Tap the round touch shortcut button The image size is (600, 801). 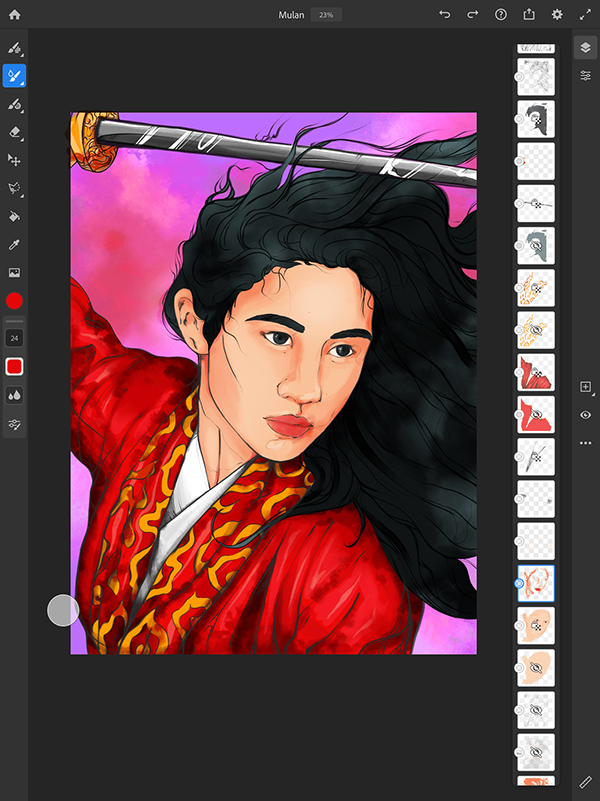click(63, 610)
